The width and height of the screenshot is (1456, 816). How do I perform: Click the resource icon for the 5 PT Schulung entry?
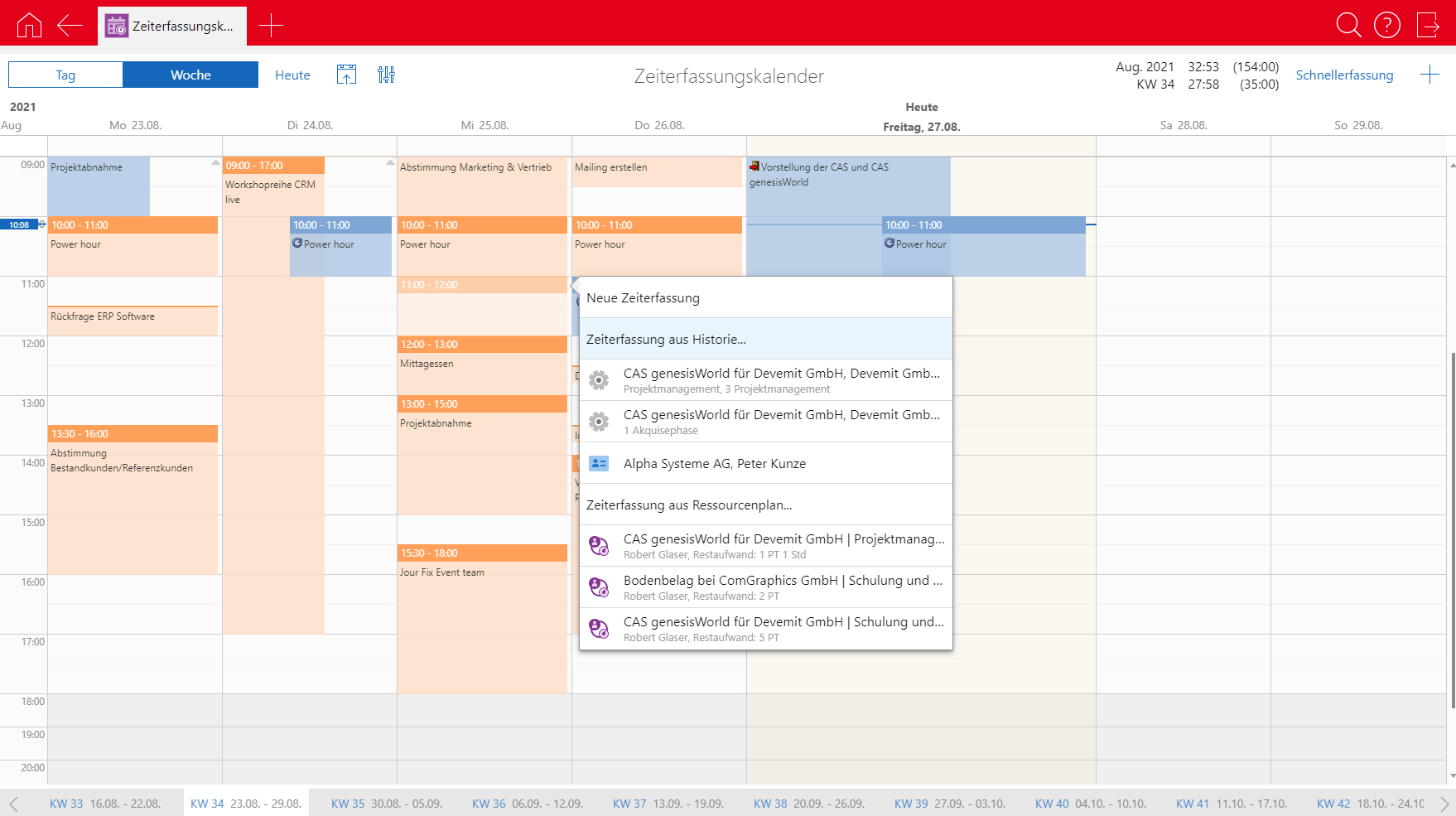(x=599, y=629)
